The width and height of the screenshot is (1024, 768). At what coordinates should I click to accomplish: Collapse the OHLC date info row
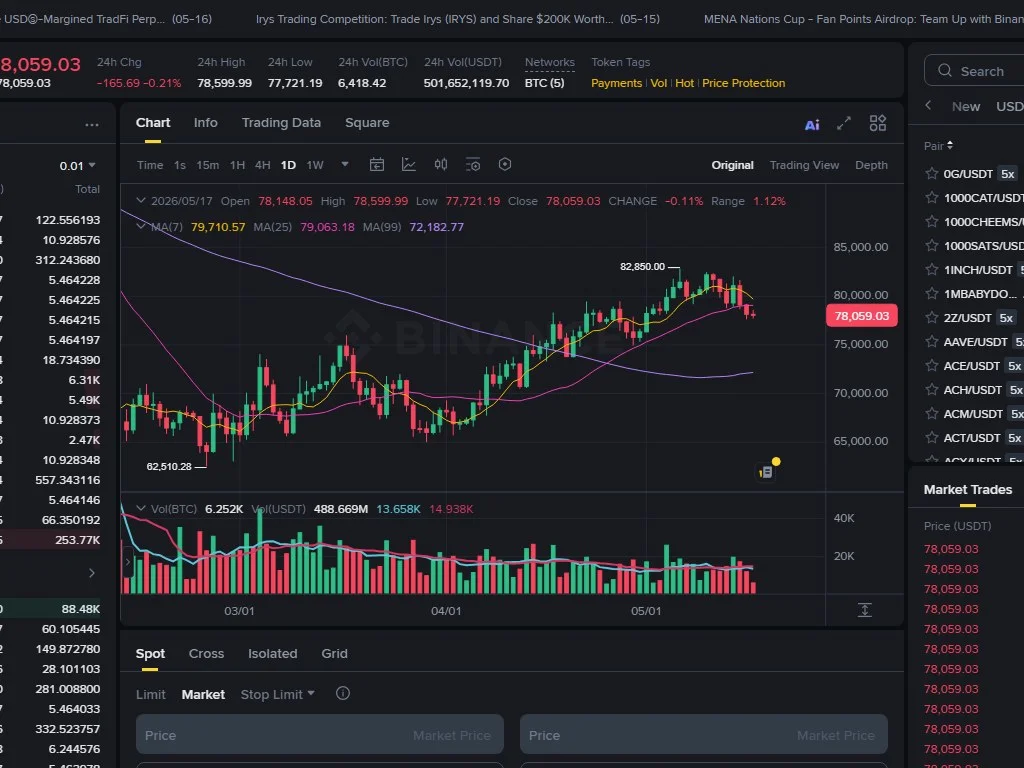140,200
